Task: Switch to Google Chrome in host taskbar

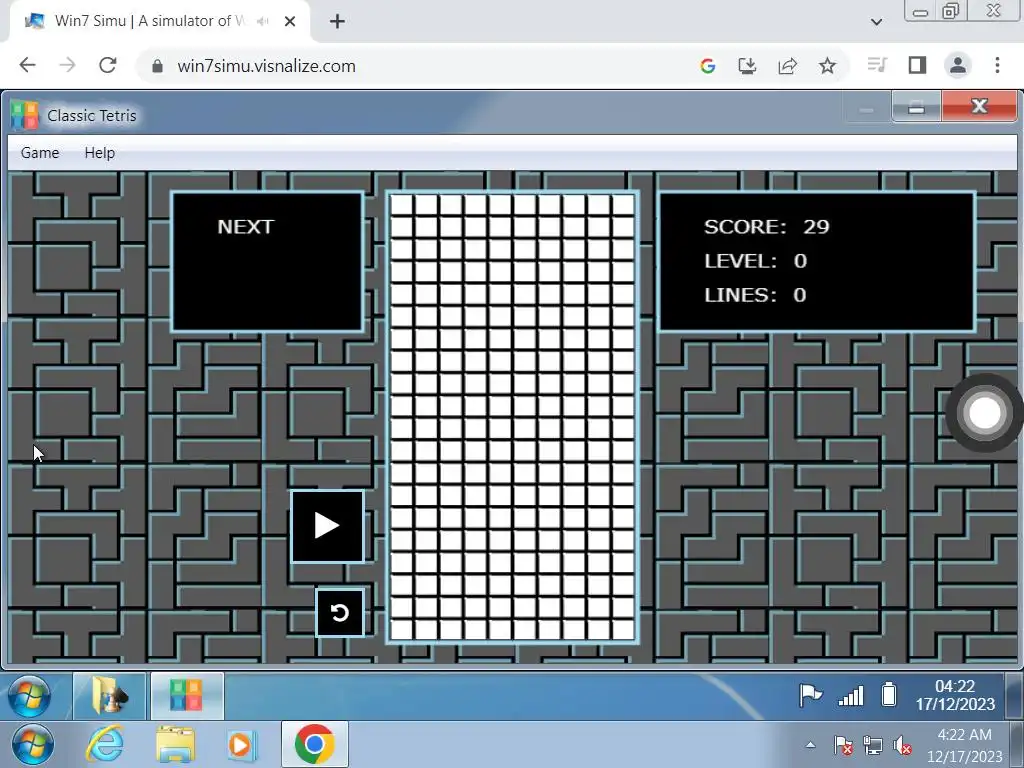Action: 314,744
